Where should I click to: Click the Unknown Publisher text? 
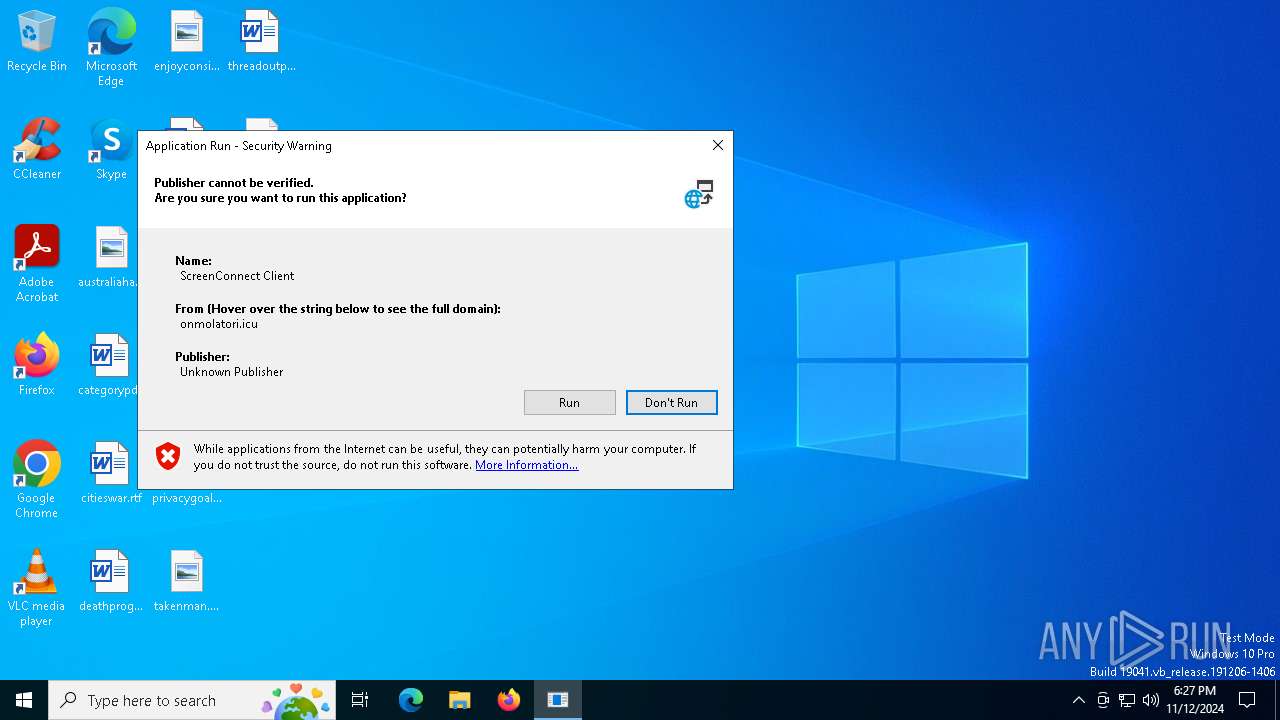(232, 372)
